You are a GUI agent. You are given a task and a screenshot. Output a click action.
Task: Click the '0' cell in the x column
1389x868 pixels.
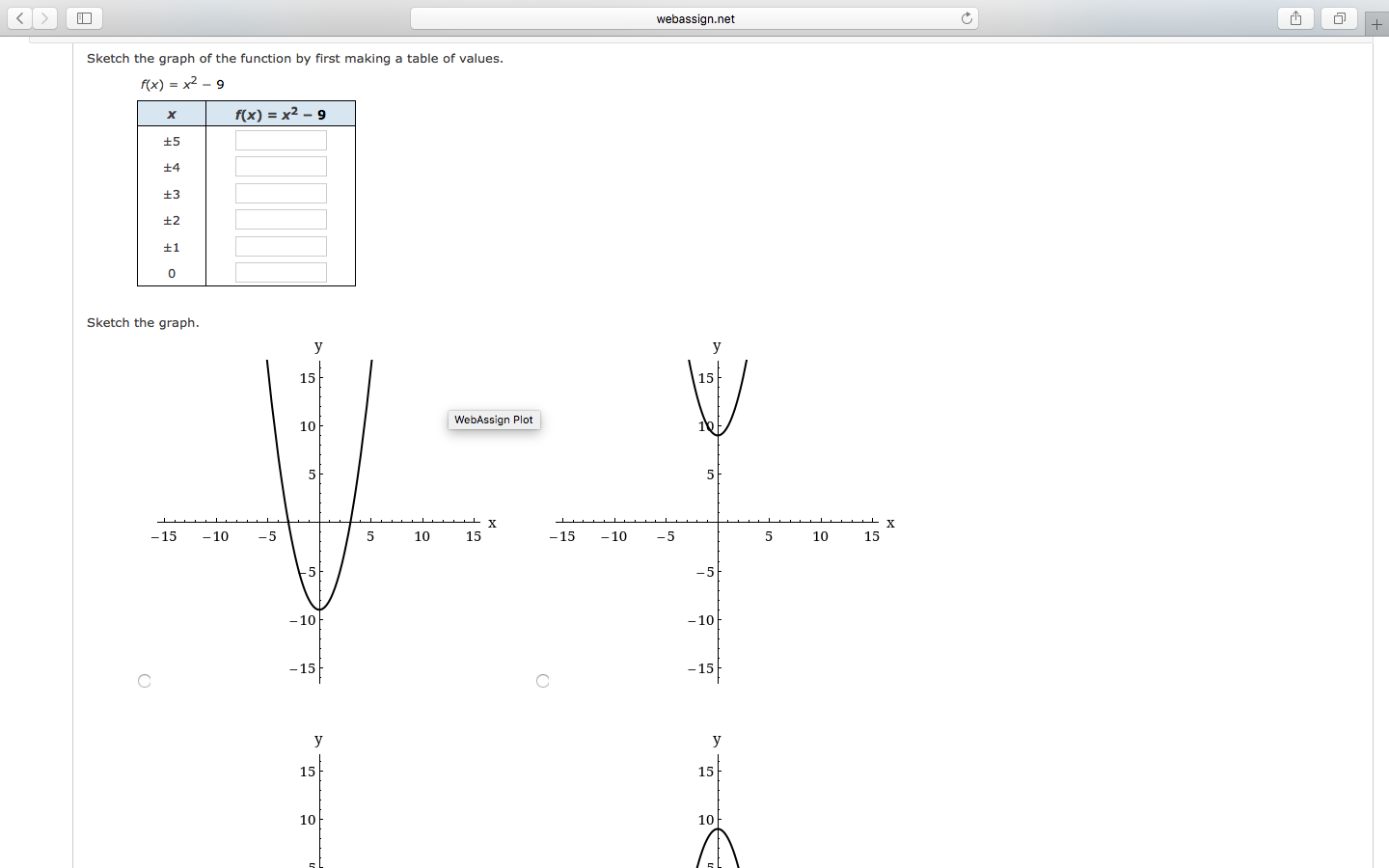point(172,273)
